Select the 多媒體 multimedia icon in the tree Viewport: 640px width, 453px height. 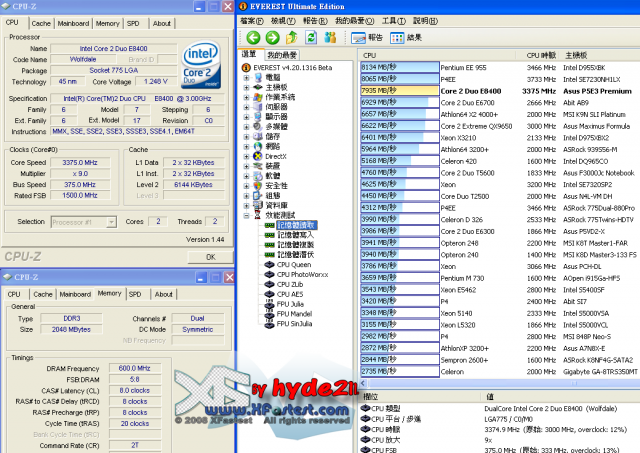[x=258, y=127]
